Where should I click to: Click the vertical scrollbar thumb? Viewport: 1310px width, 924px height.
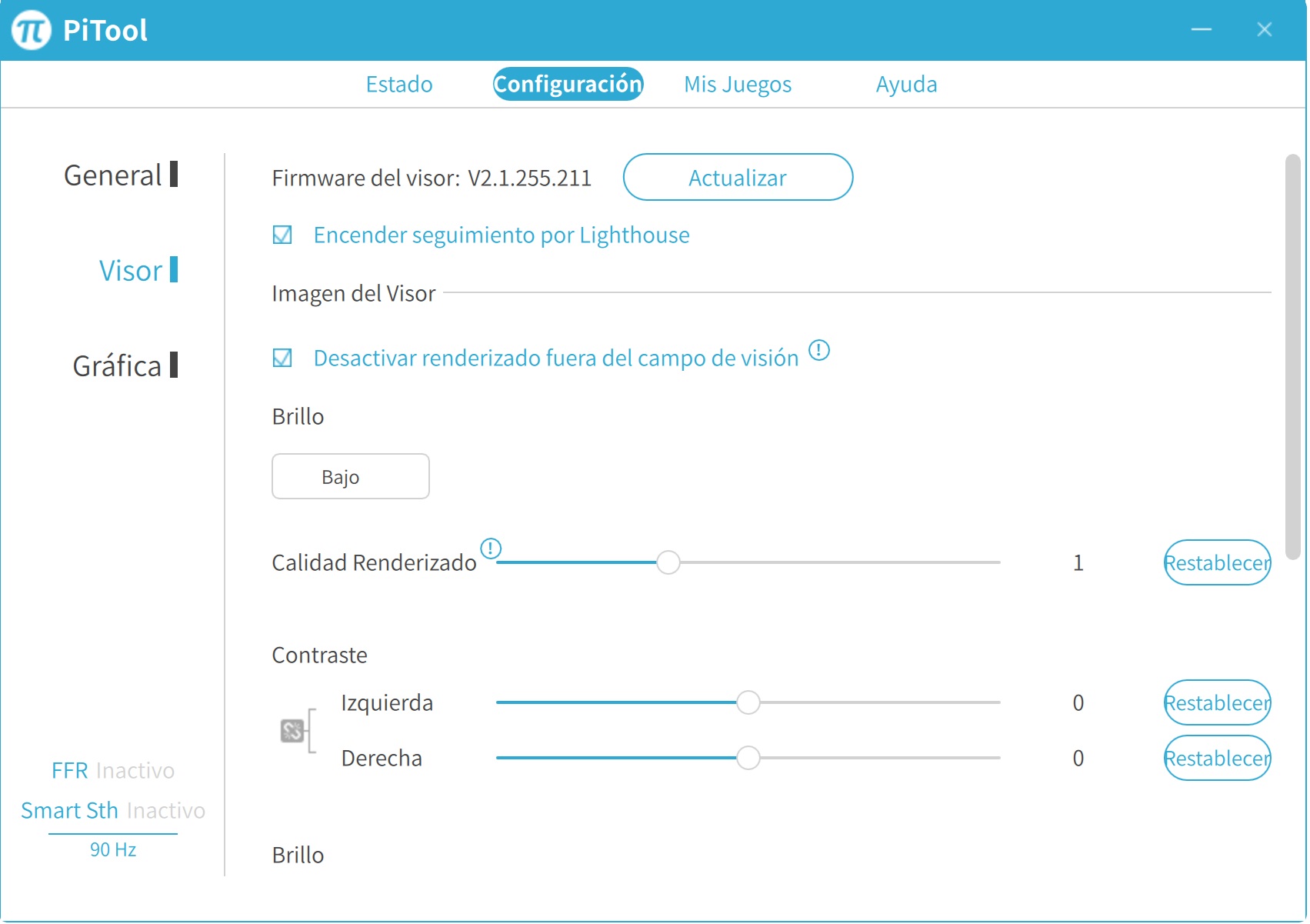[1293, 357]
